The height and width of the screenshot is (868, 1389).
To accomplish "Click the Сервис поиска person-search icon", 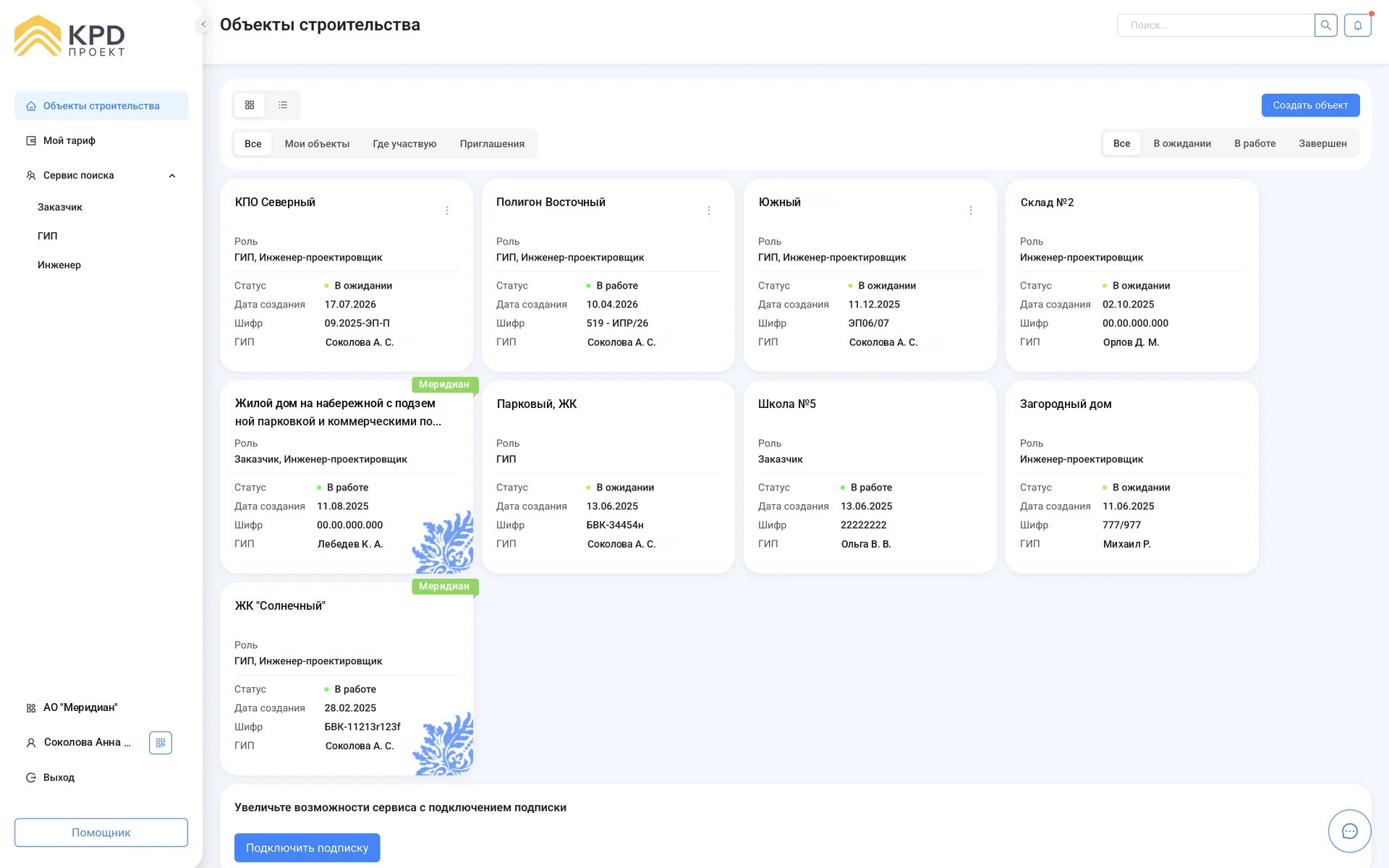I will [31, 176].
